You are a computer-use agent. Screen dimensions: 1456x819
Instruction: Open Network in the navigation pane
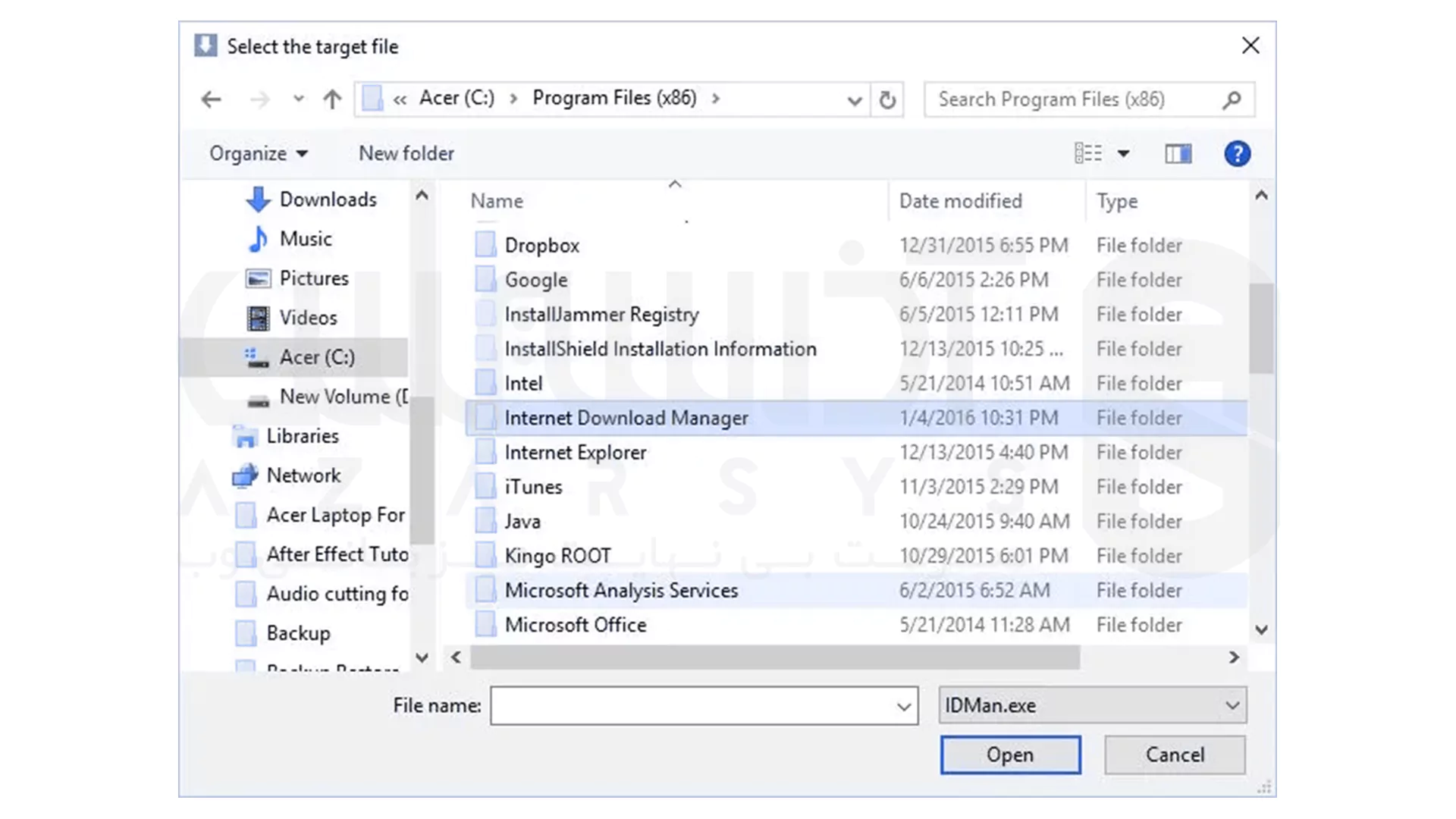(287, 475)
